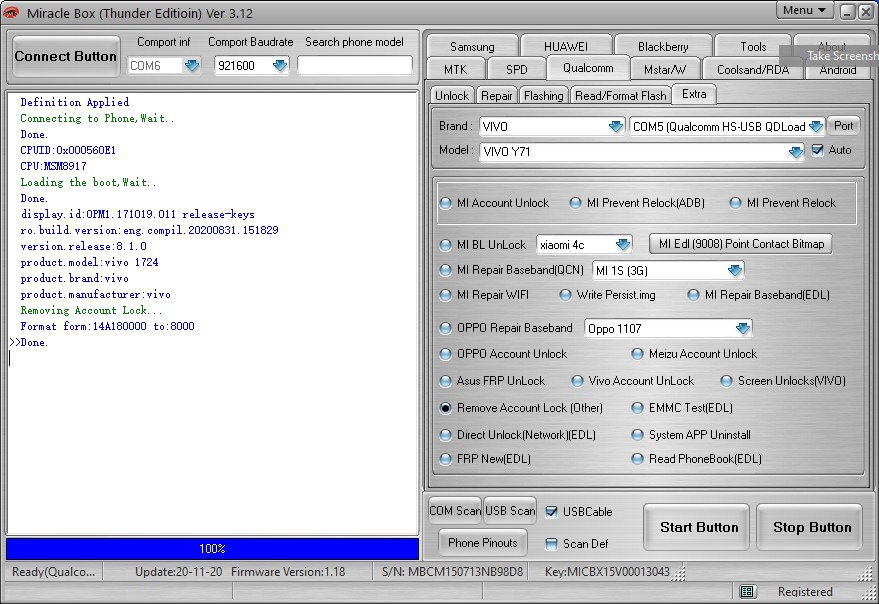Expand the Oppo 1107 dropdown
Screen dimensions: 879x604
point(743,328)
